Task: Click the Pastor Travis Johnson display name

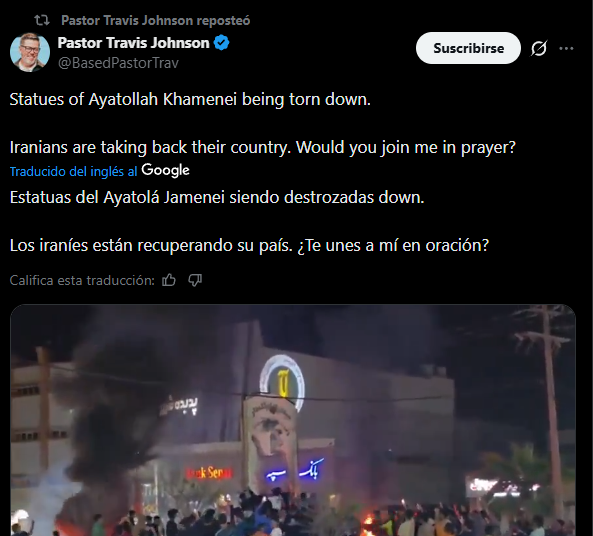Action: pyautogui.click(x=134, y=43)
